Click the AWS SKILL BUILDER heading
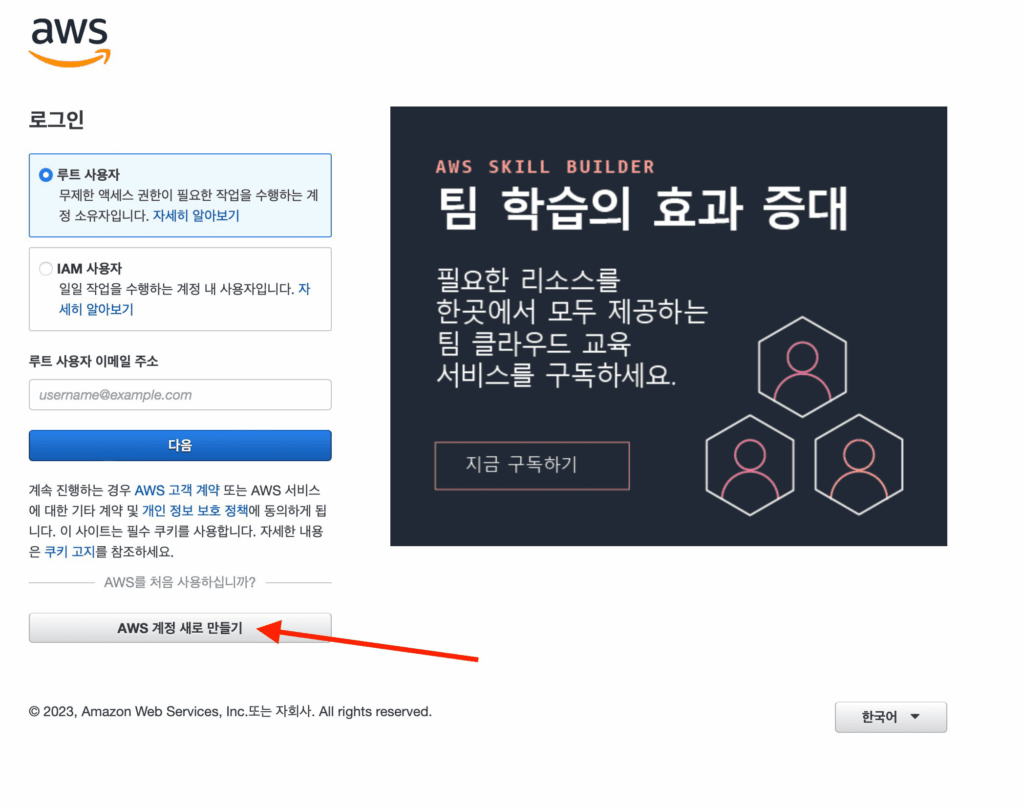The height and width of the screenshot is (808, 1024). pos(545,167)
